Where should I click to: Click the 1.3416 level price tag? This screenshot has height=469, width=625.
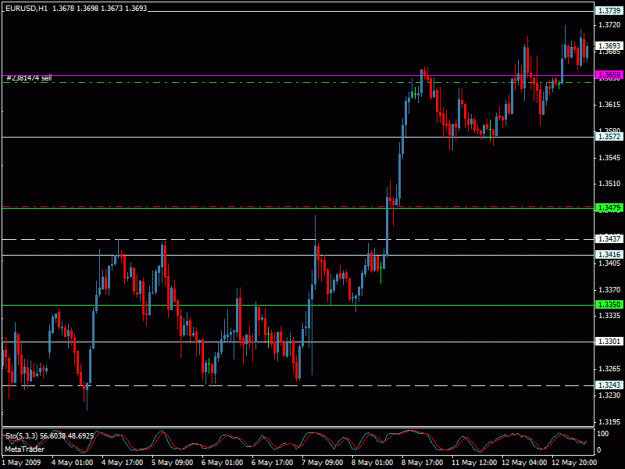[x=609, y=254]
